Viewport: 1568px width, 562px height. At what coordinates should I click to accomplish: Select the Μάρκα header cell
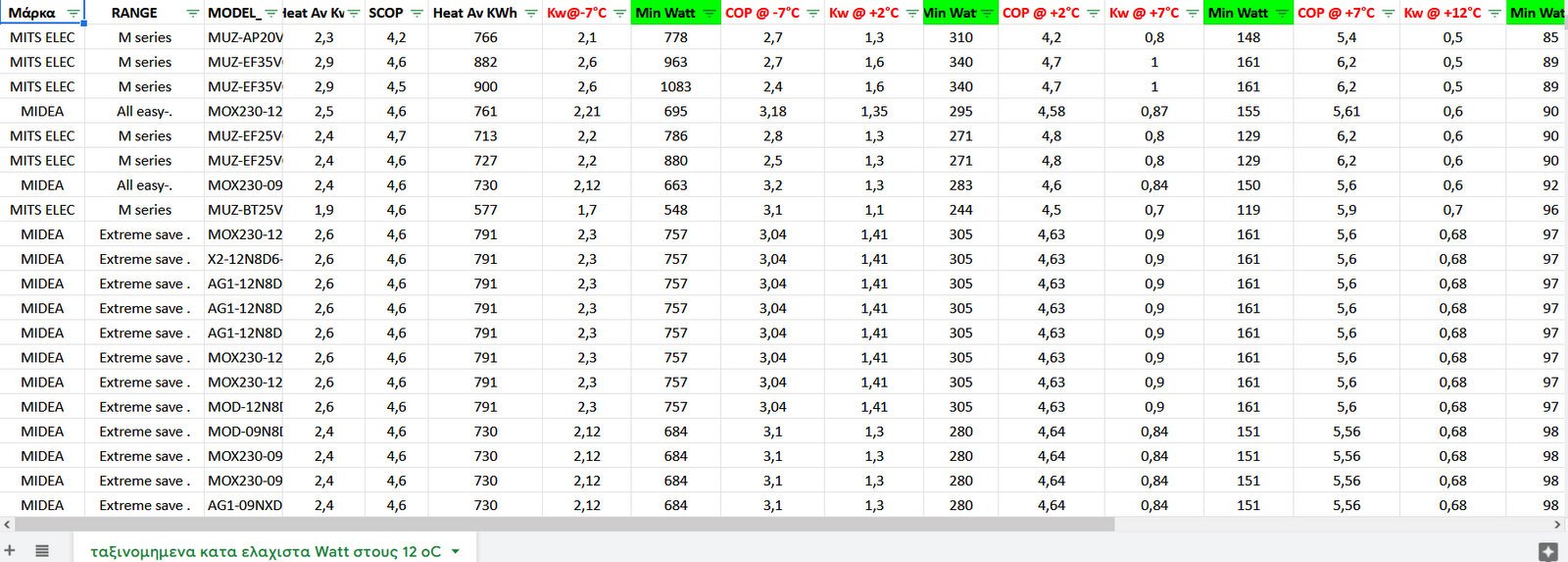point(42,13)
